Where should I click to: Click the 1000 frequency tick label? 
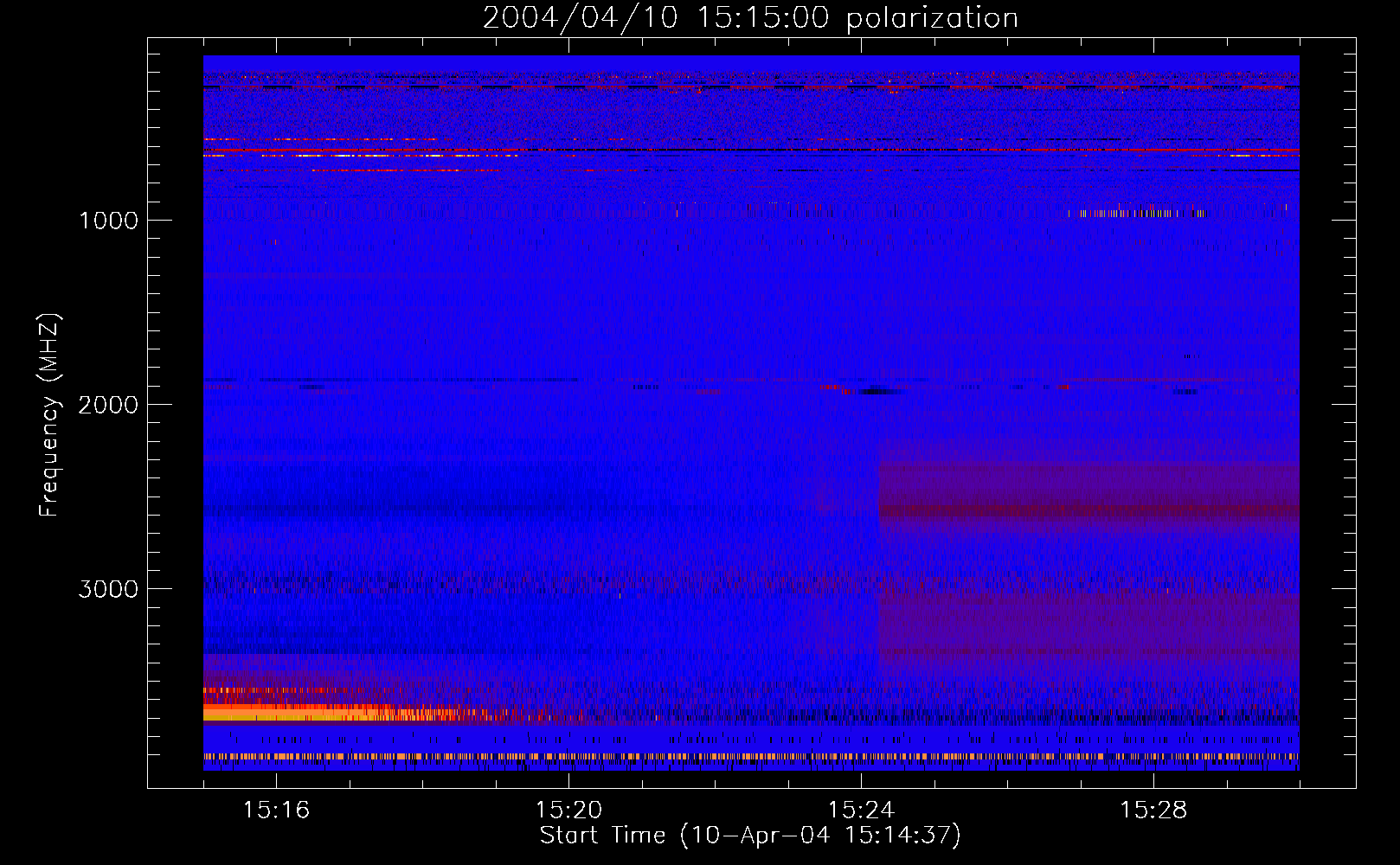(108, 221)
